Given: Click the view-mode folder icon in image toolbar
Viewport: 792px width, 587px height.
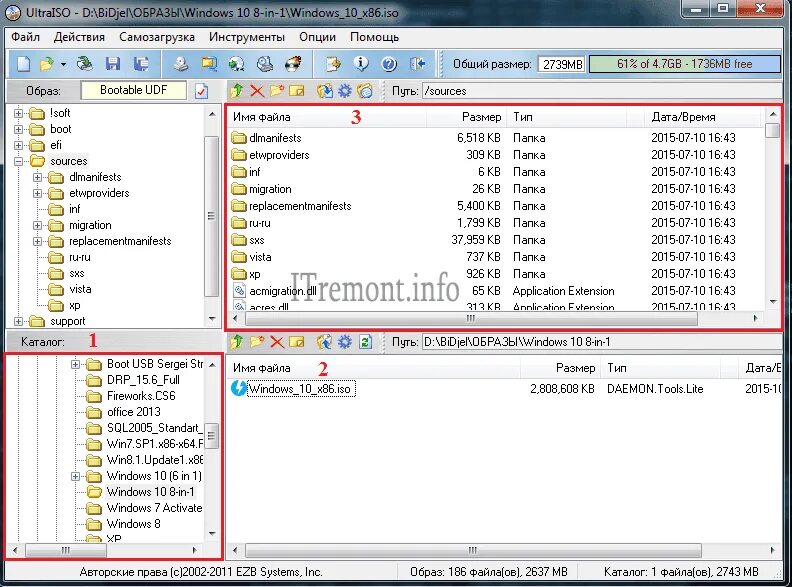Looking at the screenshot, I should coord(365,91).
